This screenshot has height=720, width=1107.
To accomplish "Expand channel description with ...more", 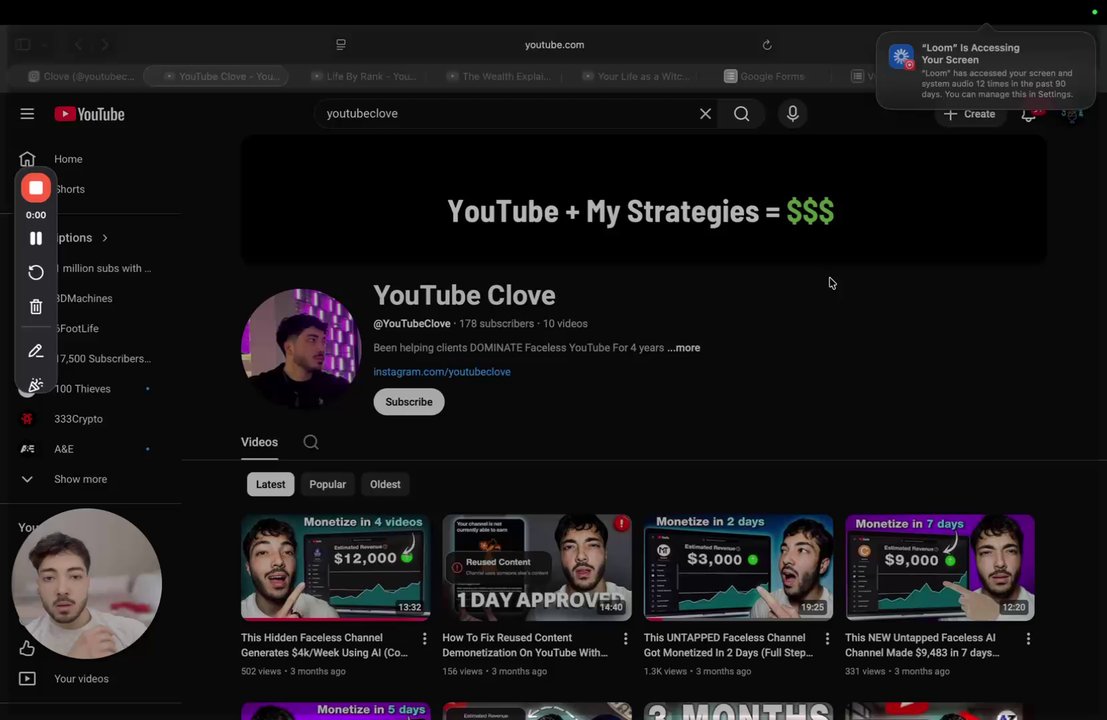I will [683, 347].
